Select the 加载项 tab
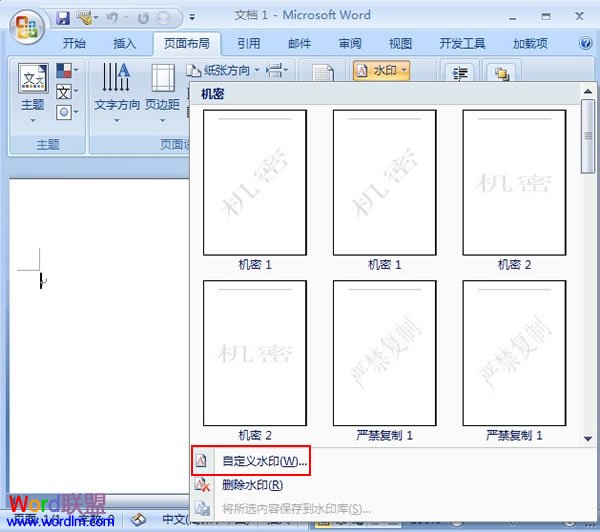 tap(530, 44)
